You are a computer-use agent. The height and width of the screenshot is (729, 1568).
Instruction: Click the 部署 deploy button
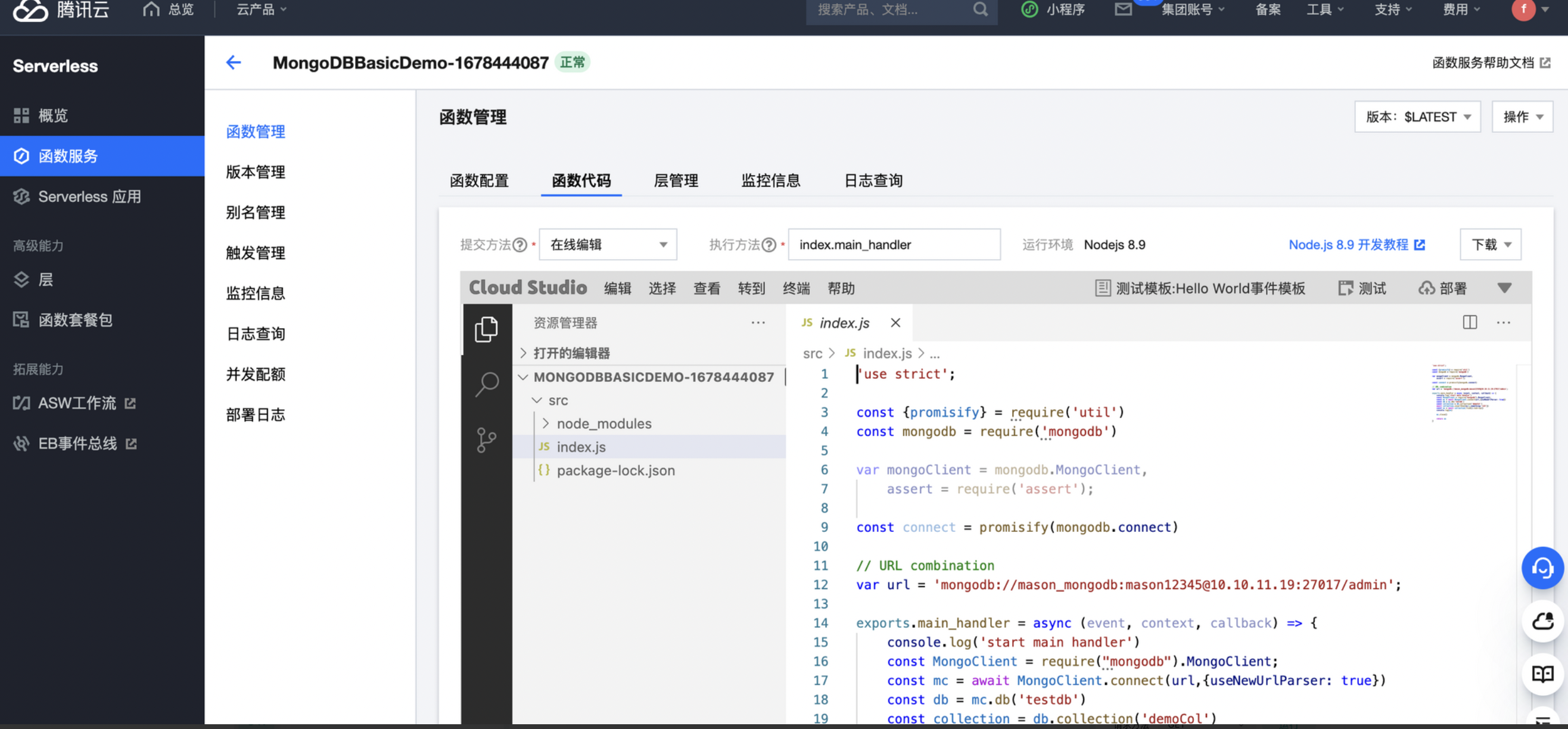1442,288
